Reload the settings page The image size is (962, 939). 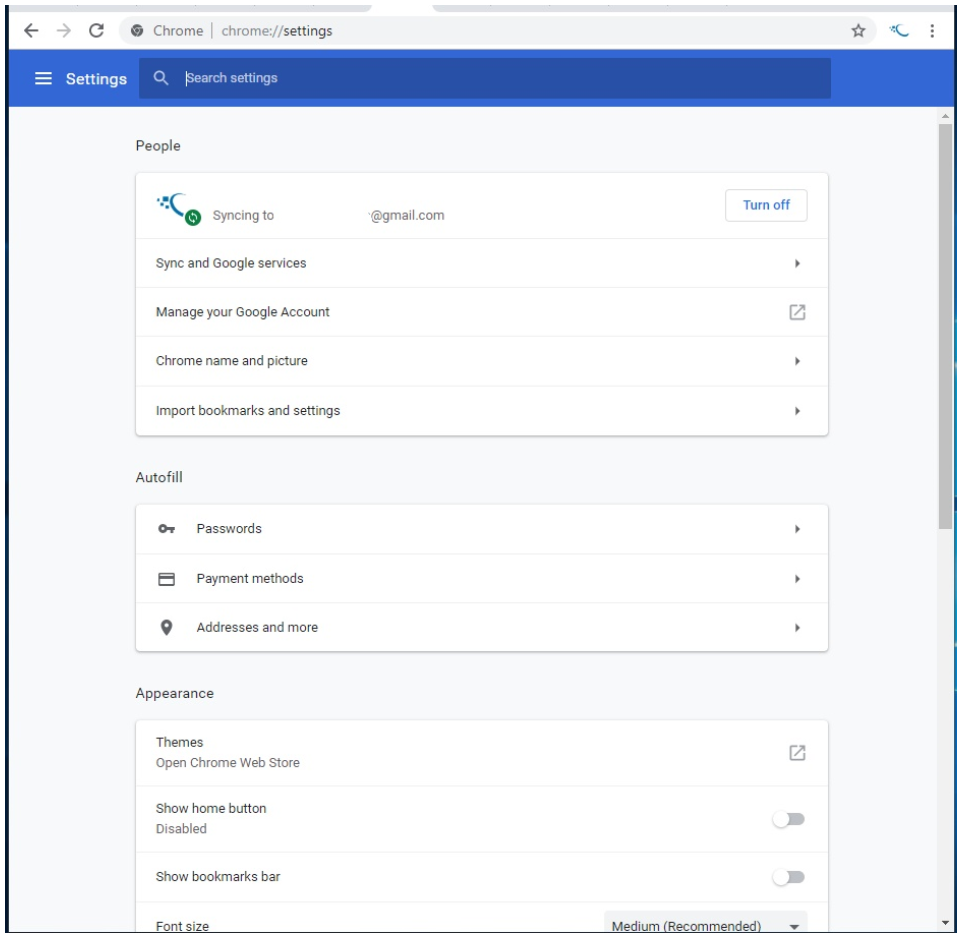[x=96, y=31]
